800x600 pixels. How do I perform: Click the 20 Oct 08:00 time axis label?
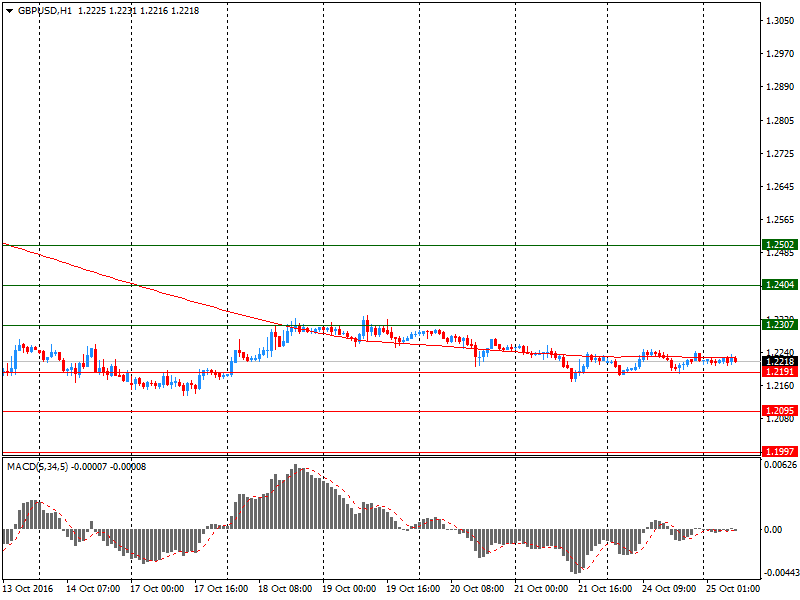[477, 588]
